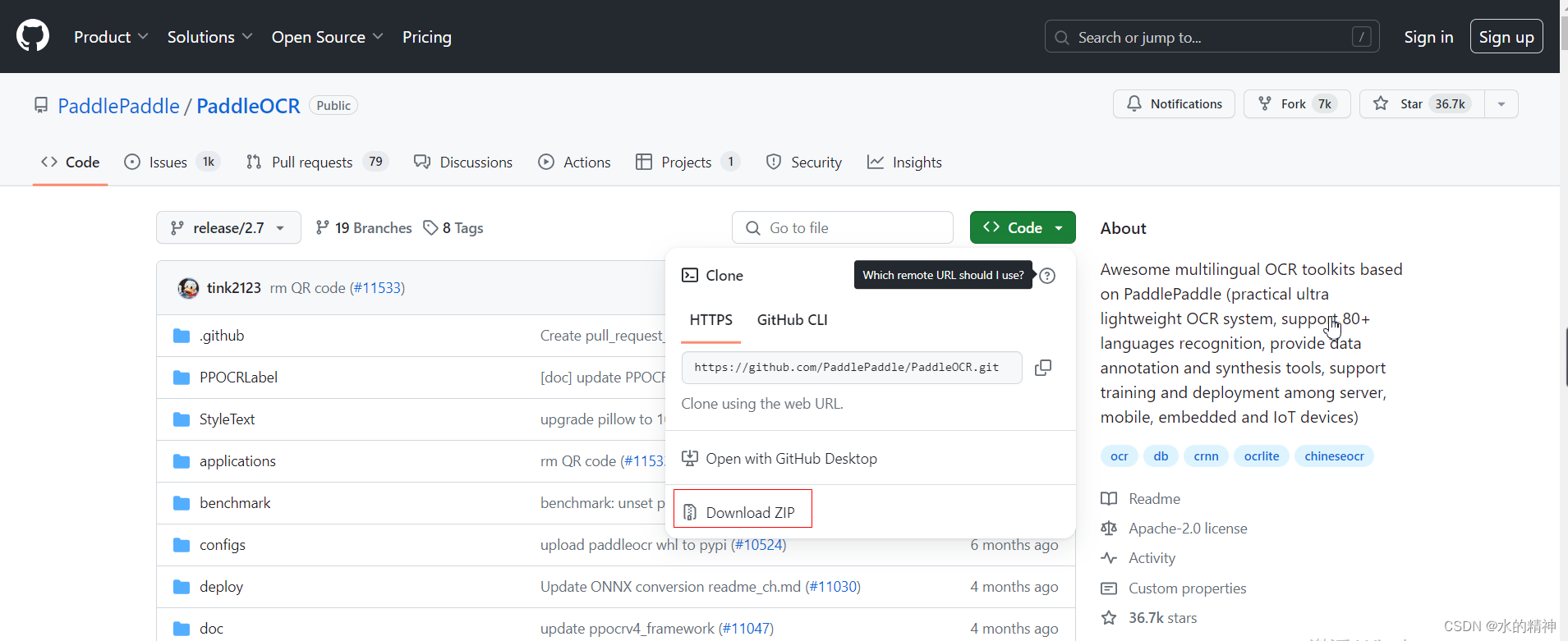Click the configs folder icon
Image resolution: width=1568 pixels, height=641 pixels.
(182, 545)
